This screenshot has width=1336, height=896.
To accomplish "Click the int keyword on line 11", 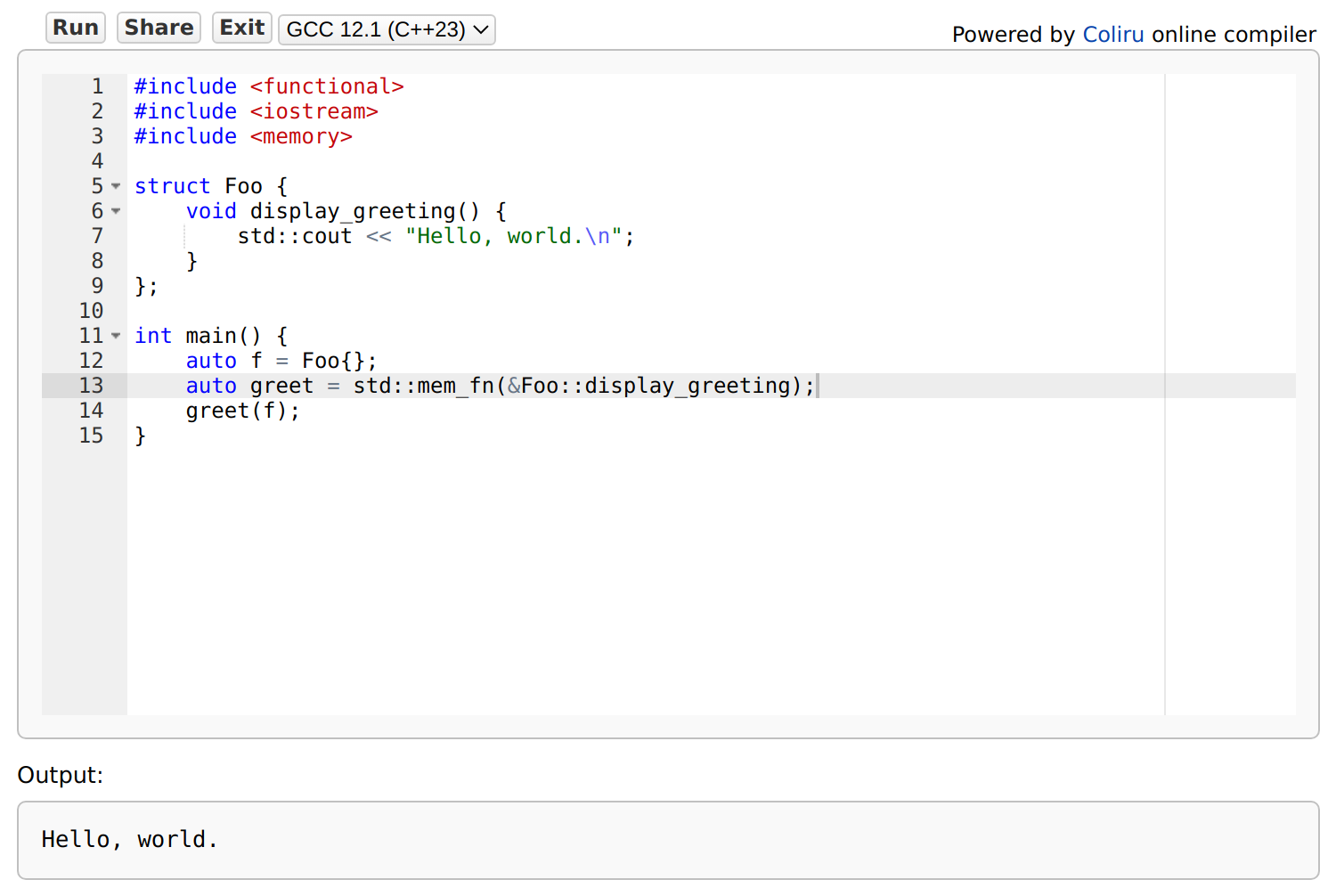I will click(x=153, y=336).
